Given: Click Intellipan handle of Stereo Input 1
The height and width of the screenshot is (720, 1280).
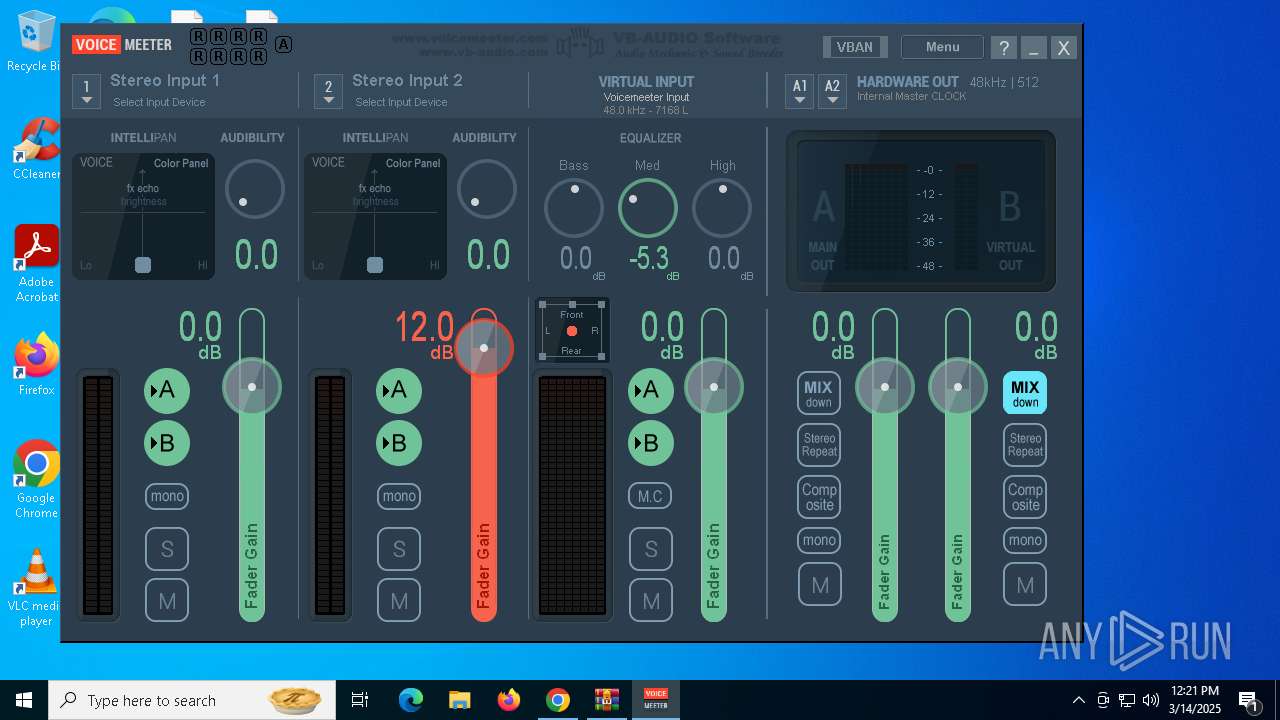Looking at the screenshot, I should click(x=143, y=264).
